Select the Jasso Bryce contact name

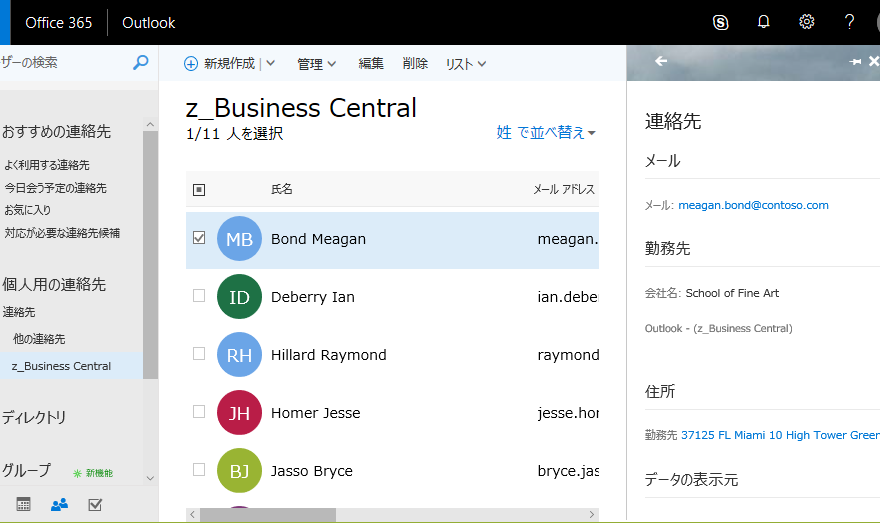(x=311, y=471)
